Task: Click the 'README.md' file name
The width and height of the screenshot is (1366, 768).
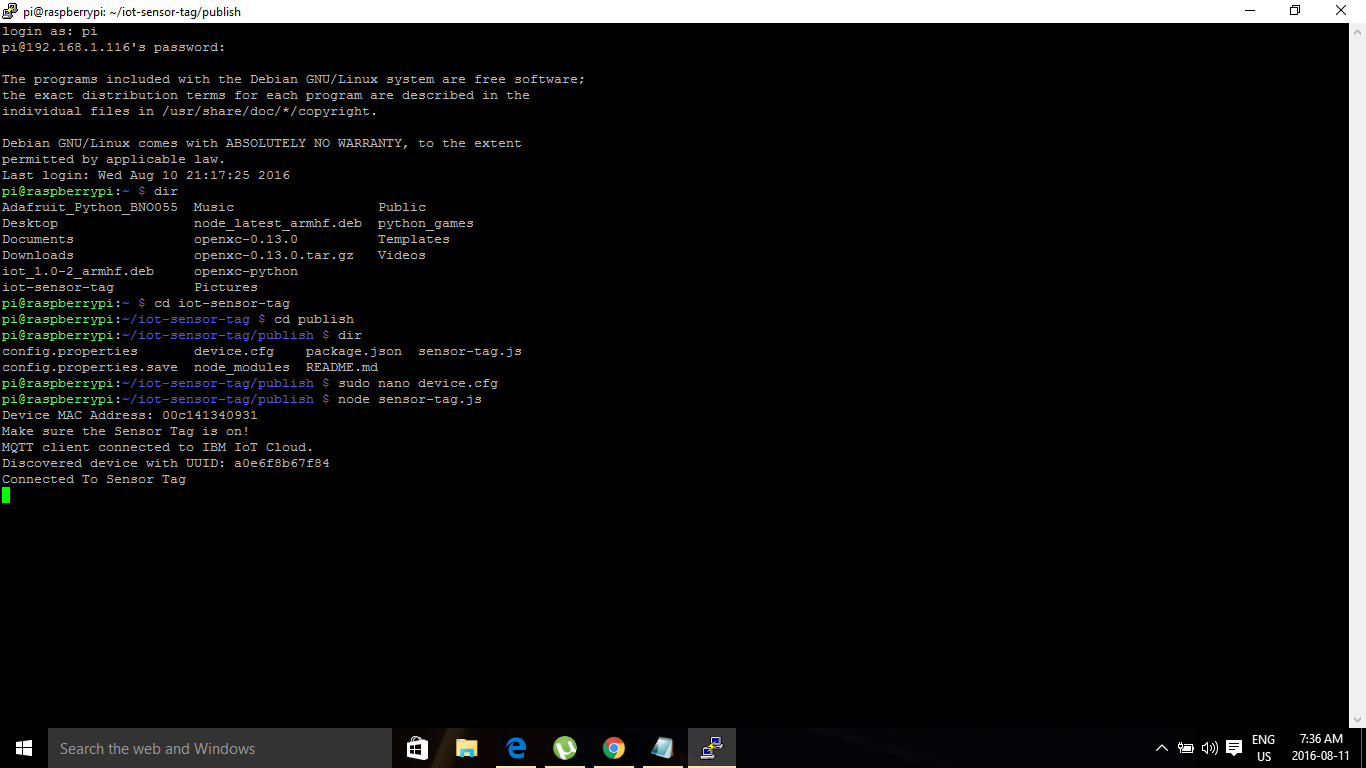Action: pos(342,367)
